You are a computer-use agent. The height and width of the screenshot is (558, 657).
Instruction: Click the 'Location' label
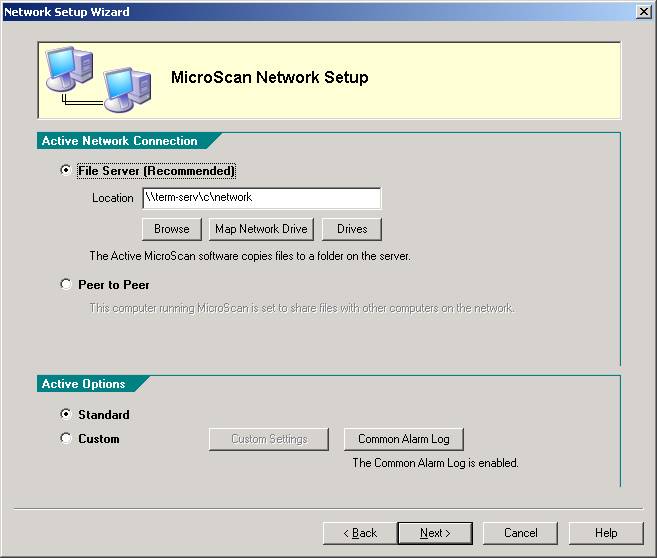click(113, 198)
